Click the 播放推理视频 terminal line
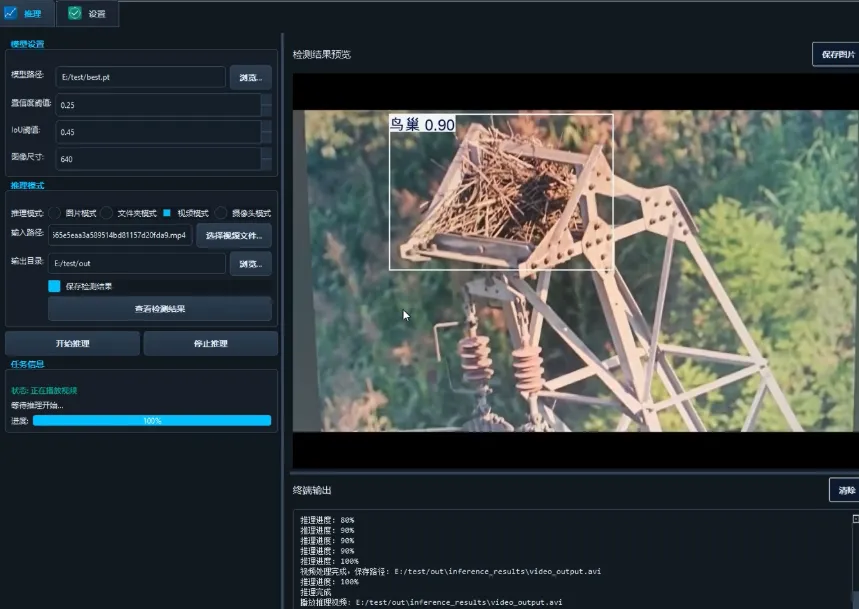Viewport: 859px width, 609px height. tap(431, 602)
